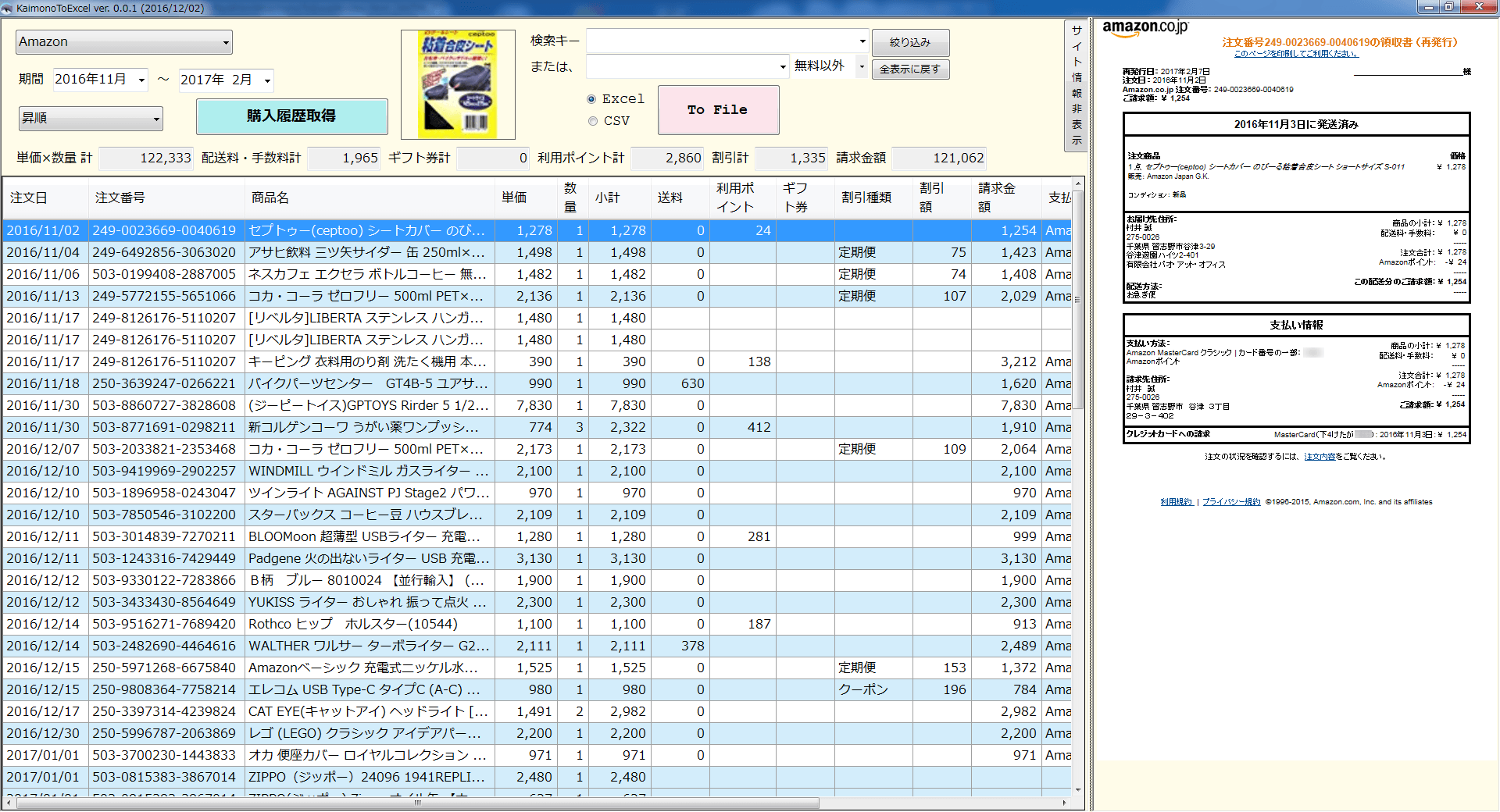Screen dimensions: 1500x812
Task: Click the 購入履歴取得 purchase history button
Action: (x=291, y=116)
